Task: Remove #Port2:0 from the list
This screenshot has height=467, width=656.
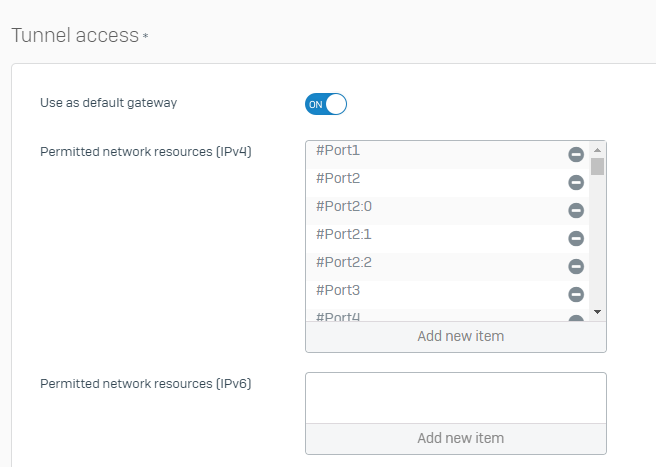Action: pos(576,210)
